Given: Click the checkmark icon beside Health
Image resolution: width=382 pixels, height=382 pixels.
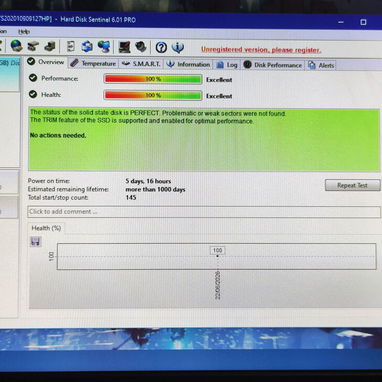Looking at the screenshot, I should pos(33,94).
